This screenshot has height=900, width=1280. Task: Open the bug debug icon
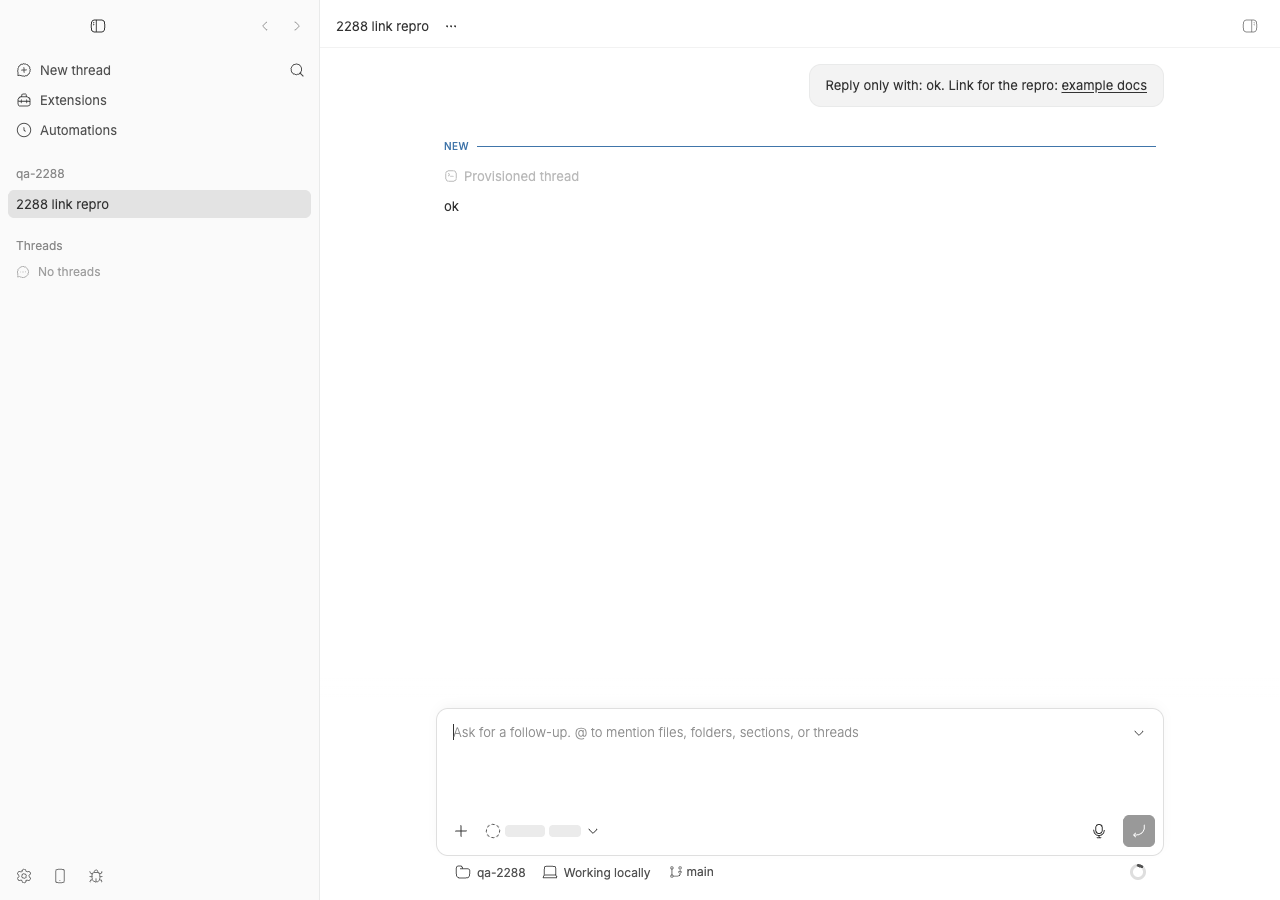coord(96,876)
